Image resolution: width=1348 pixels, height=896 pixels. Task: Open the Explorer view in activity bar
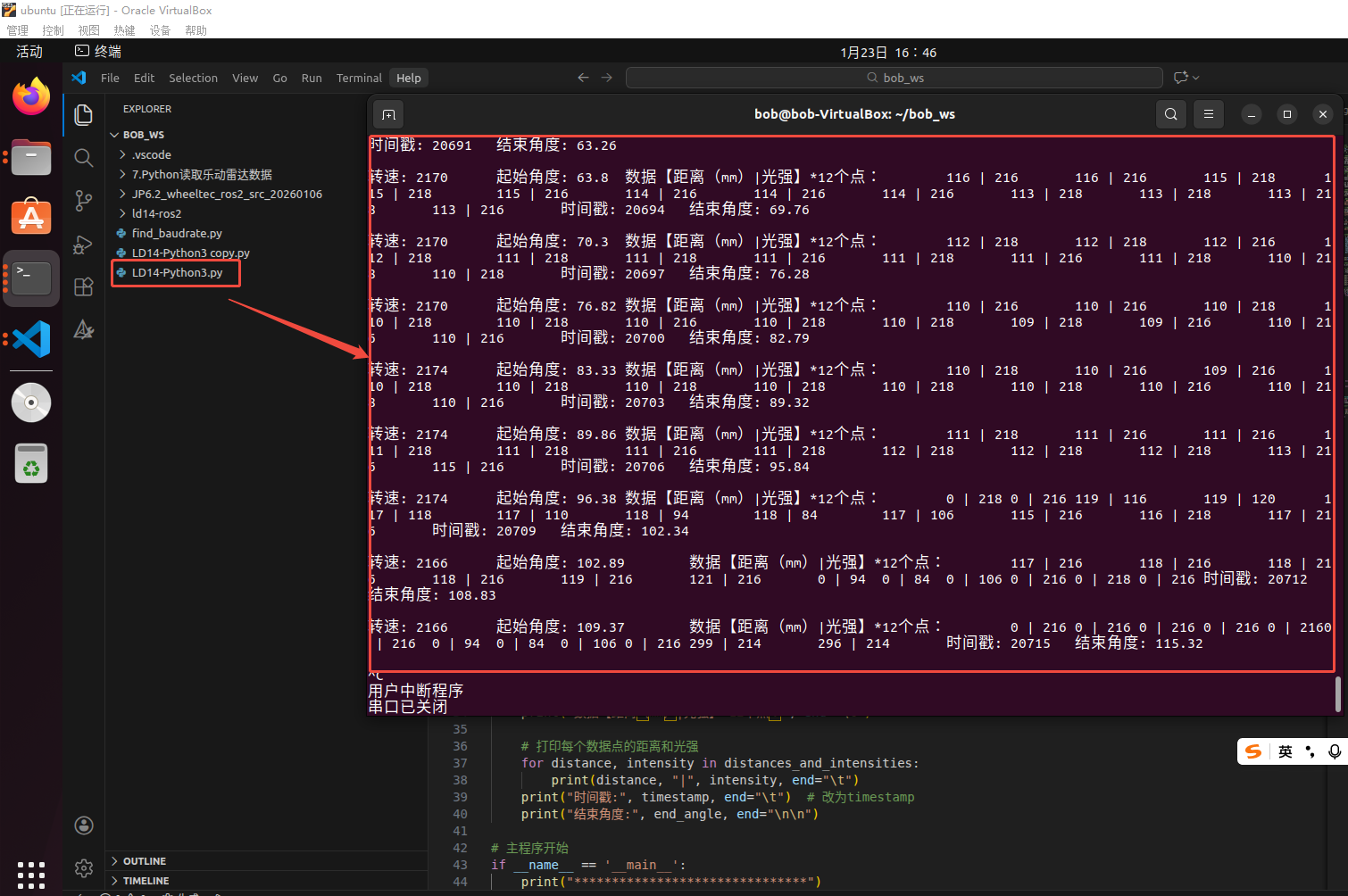pyautogui.click(x=84, y=114)
